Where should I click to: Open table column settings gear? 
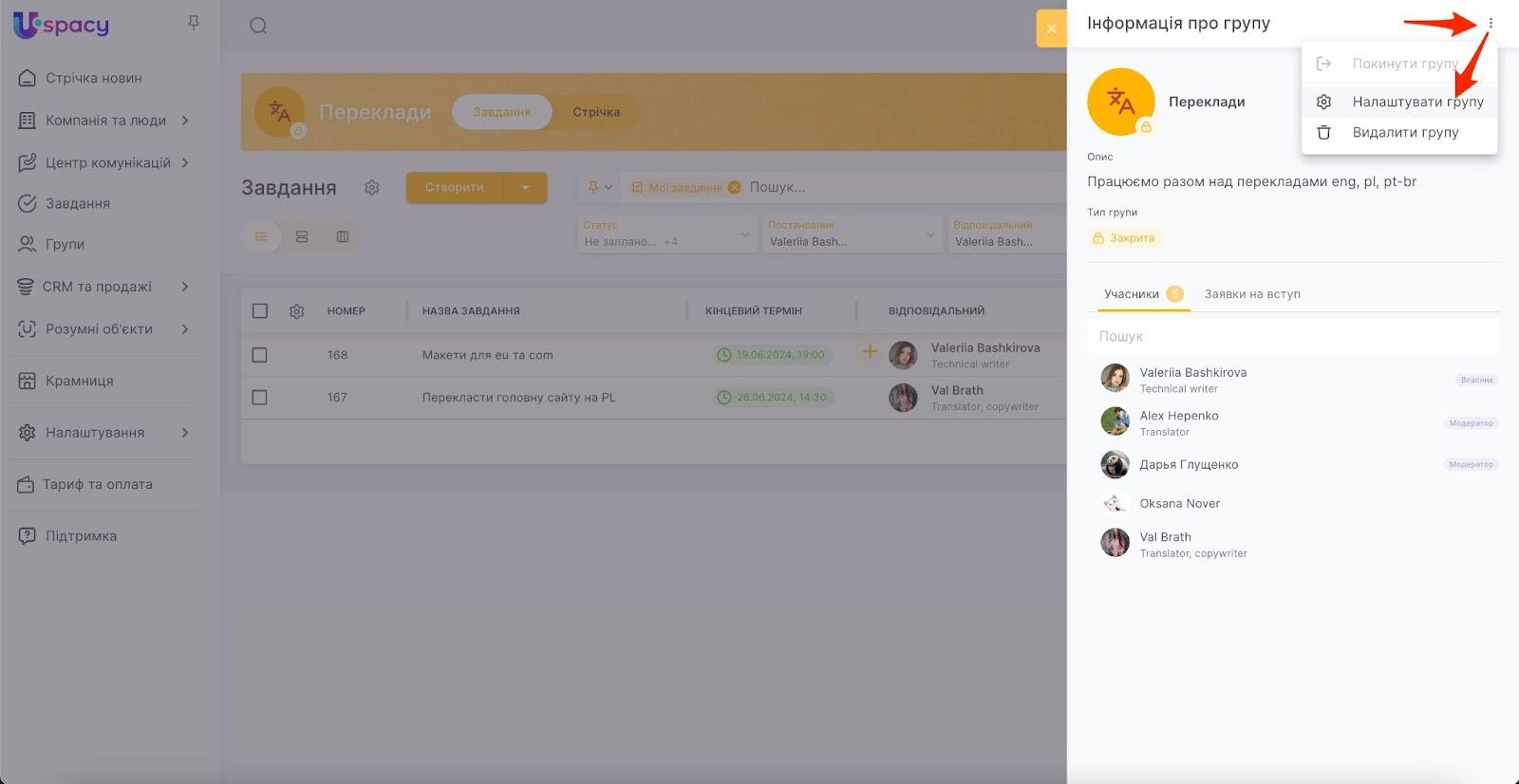pyautogui.click(x=297, y=311)
